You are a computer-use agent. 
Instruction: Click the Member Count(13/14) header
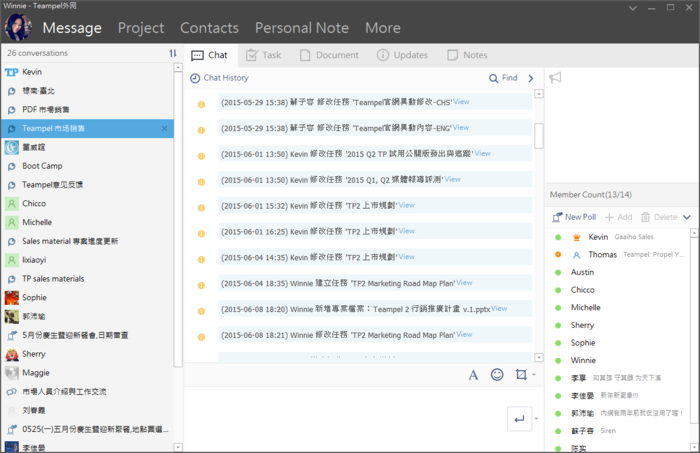tap(591, 195)
